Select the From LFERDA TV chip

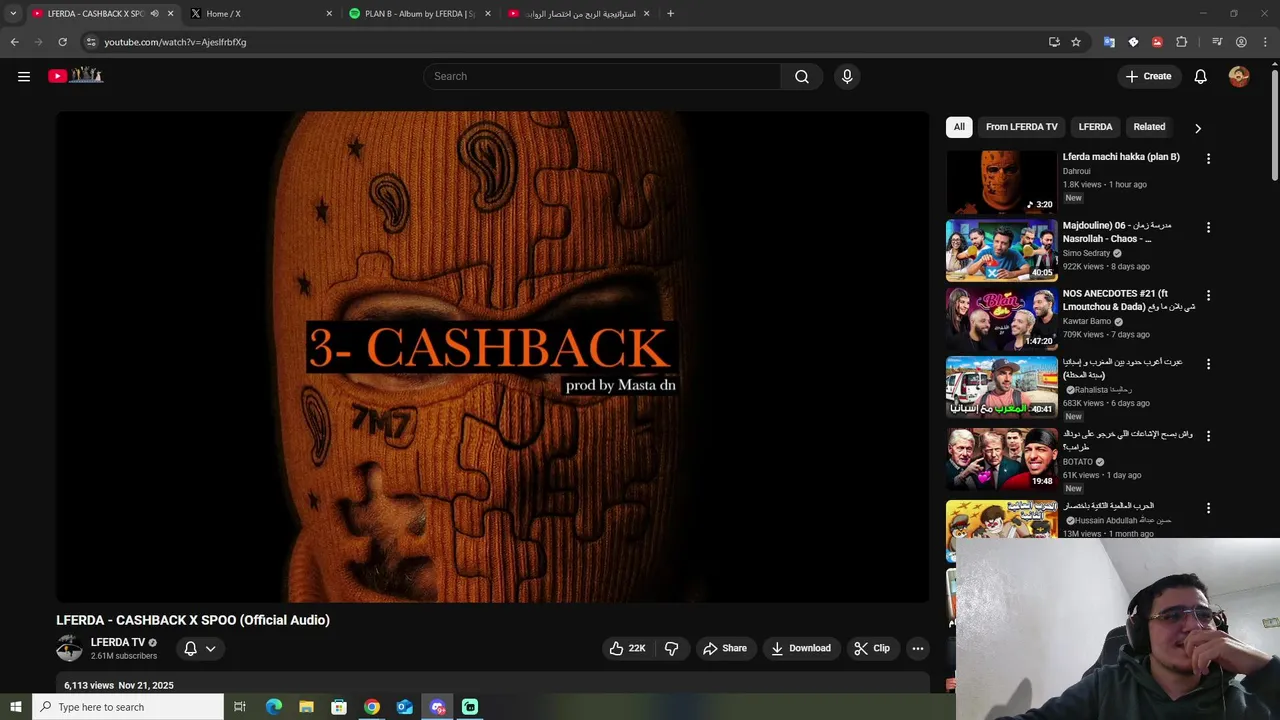click(1021, 127)
